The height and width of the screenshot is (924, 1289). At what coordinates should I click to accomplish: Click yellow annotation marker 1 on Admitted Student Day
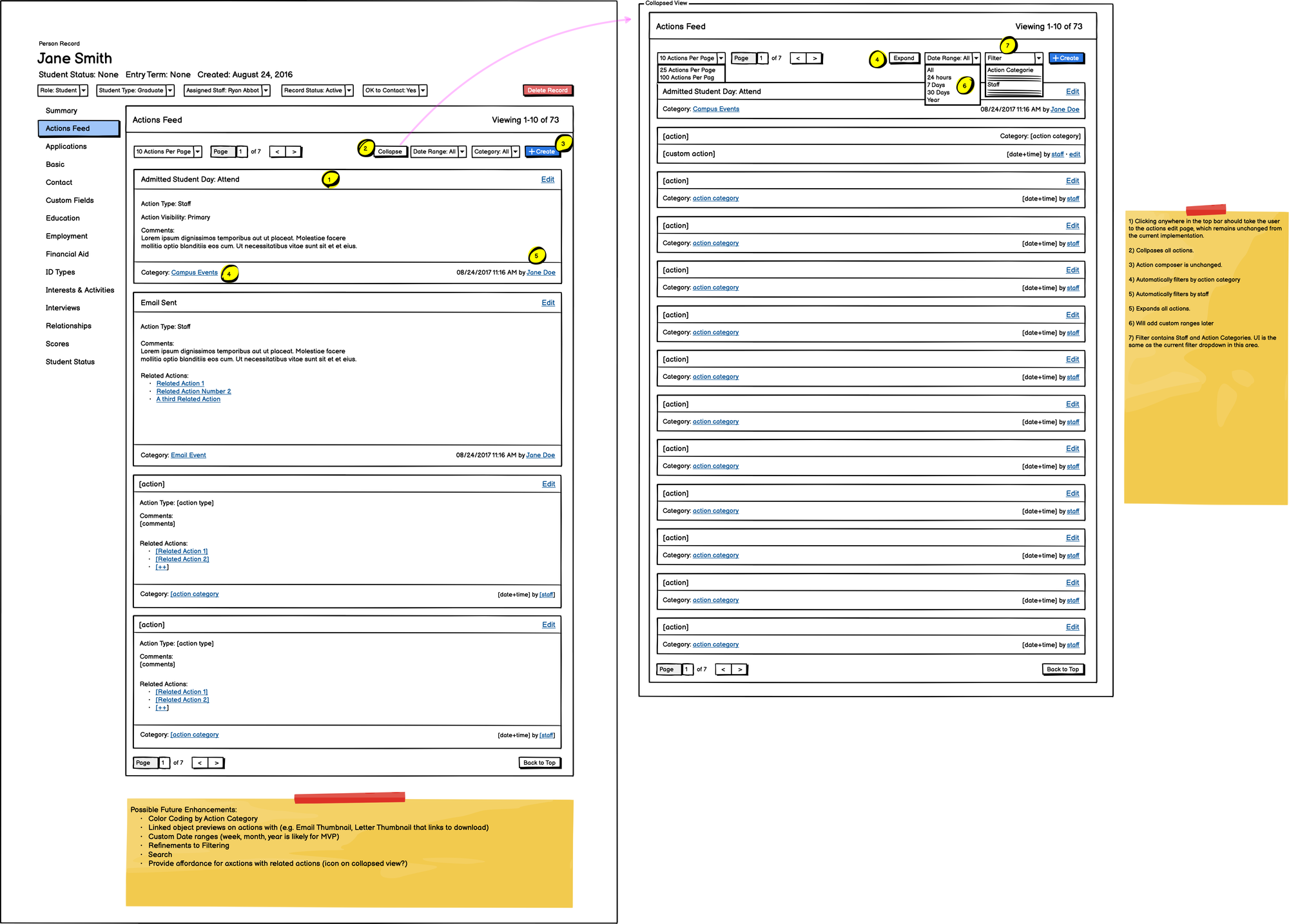[330, 179]
